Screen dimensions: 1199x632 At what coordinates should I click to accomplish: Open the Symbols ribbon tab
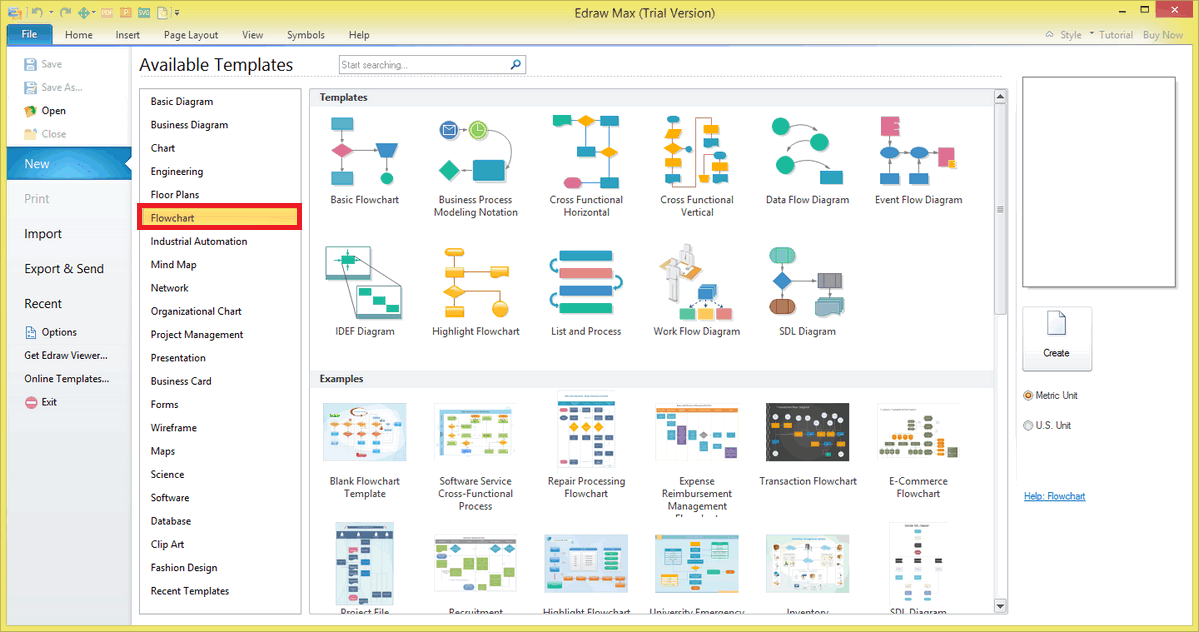306,35
